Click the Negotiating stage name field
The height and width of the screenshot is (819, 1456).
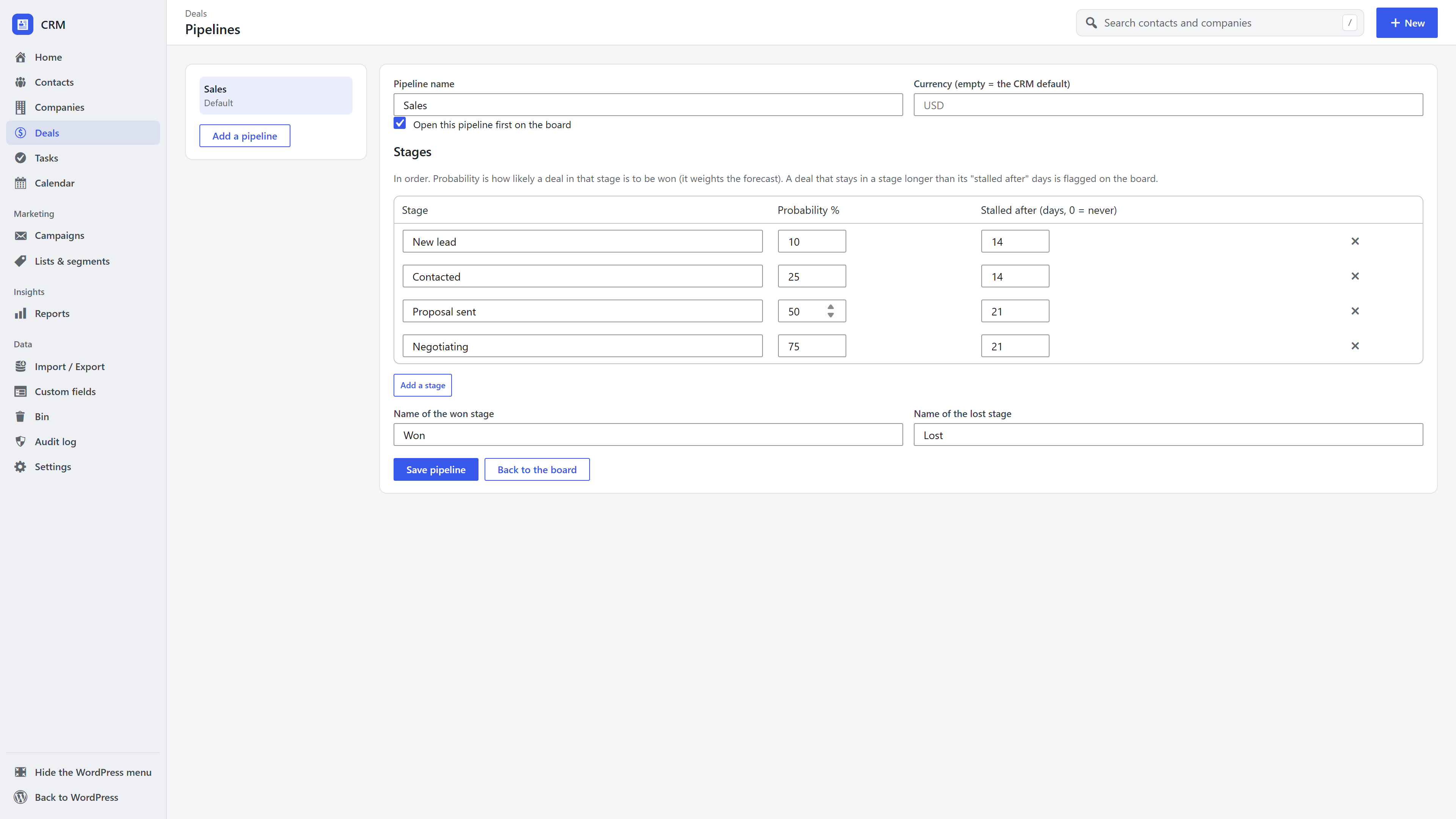point(583,346)
